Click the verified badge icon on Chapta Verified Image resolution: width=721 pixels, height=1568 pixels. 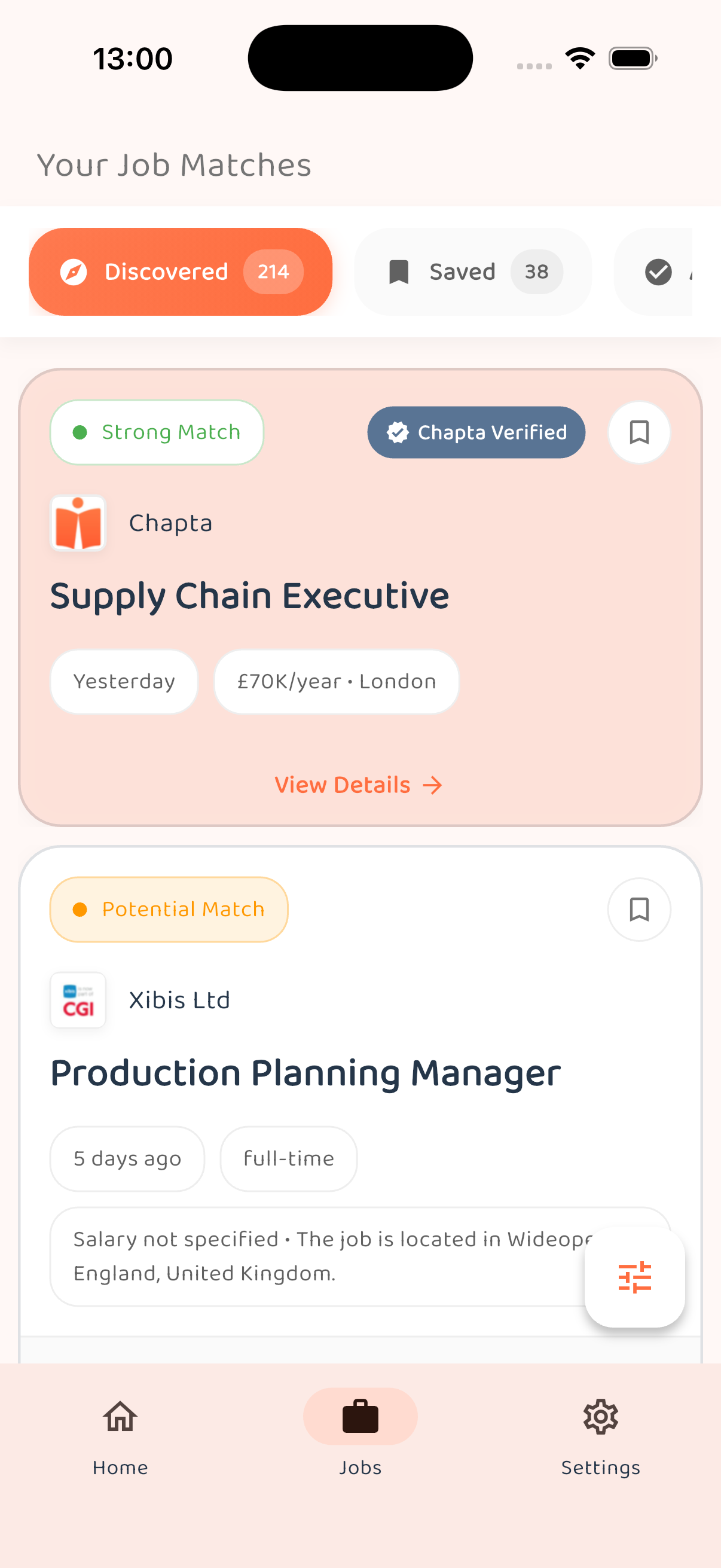tap(398, 432)
